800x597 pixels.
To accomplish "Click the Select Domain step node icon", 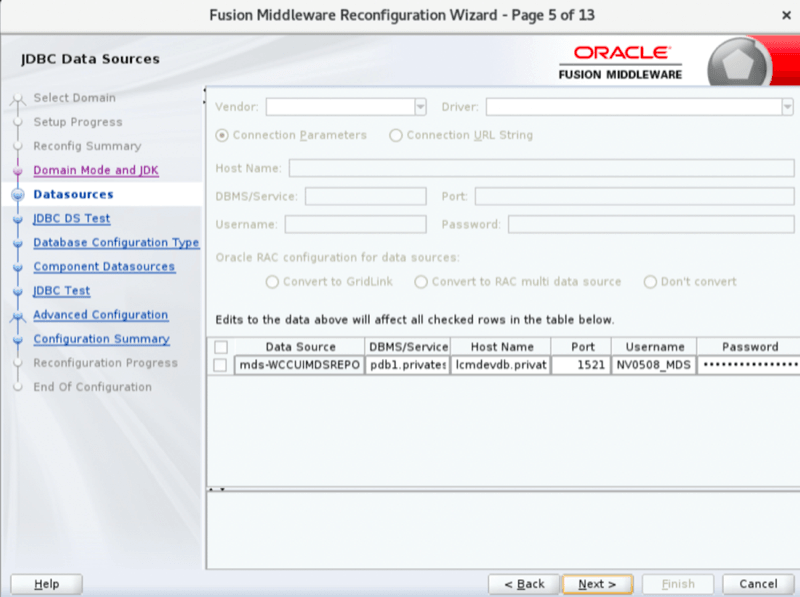I will 18,99.
